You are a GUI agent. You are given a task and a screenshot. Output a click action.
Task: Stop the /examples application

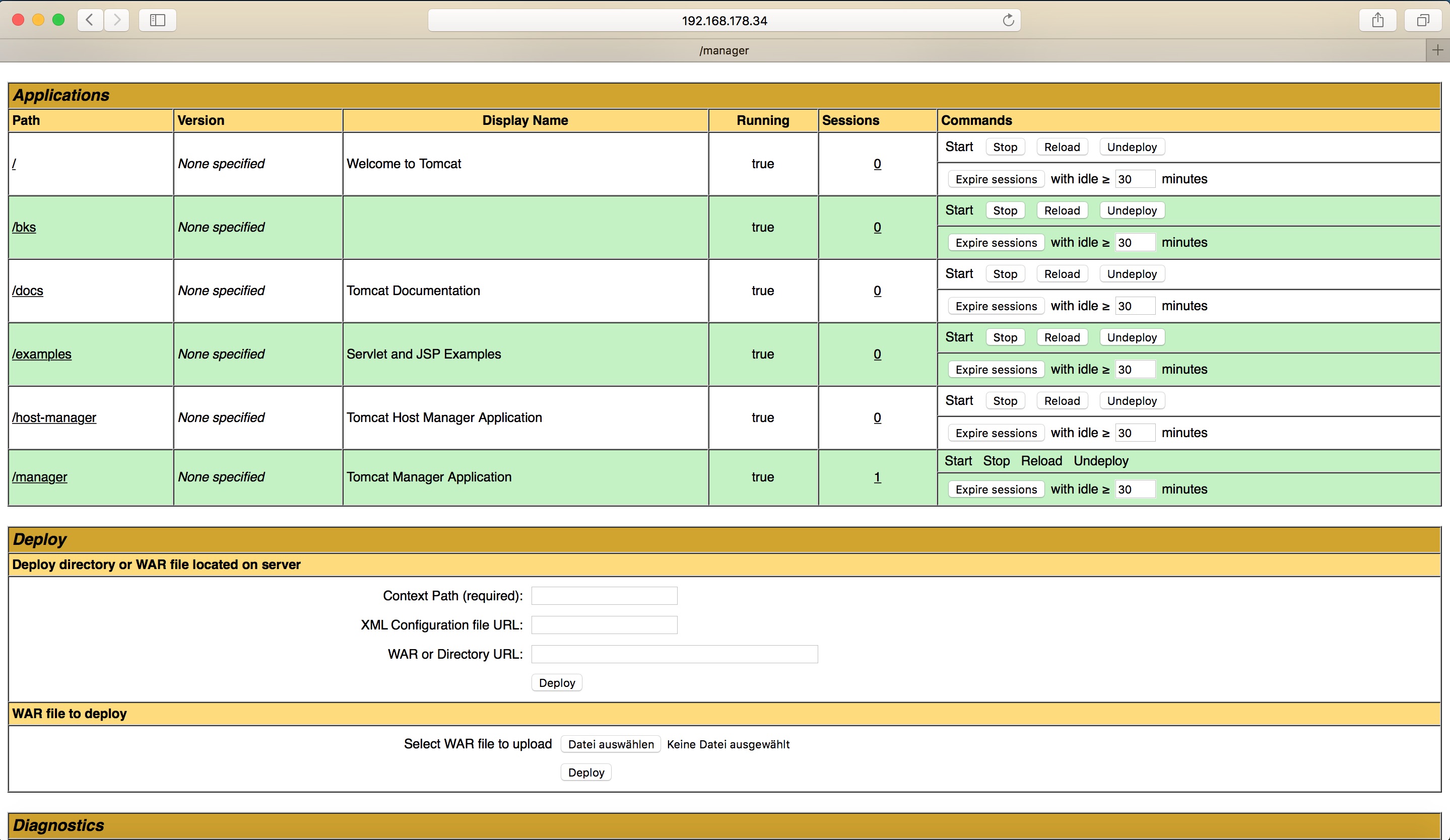coord(1005,337)
